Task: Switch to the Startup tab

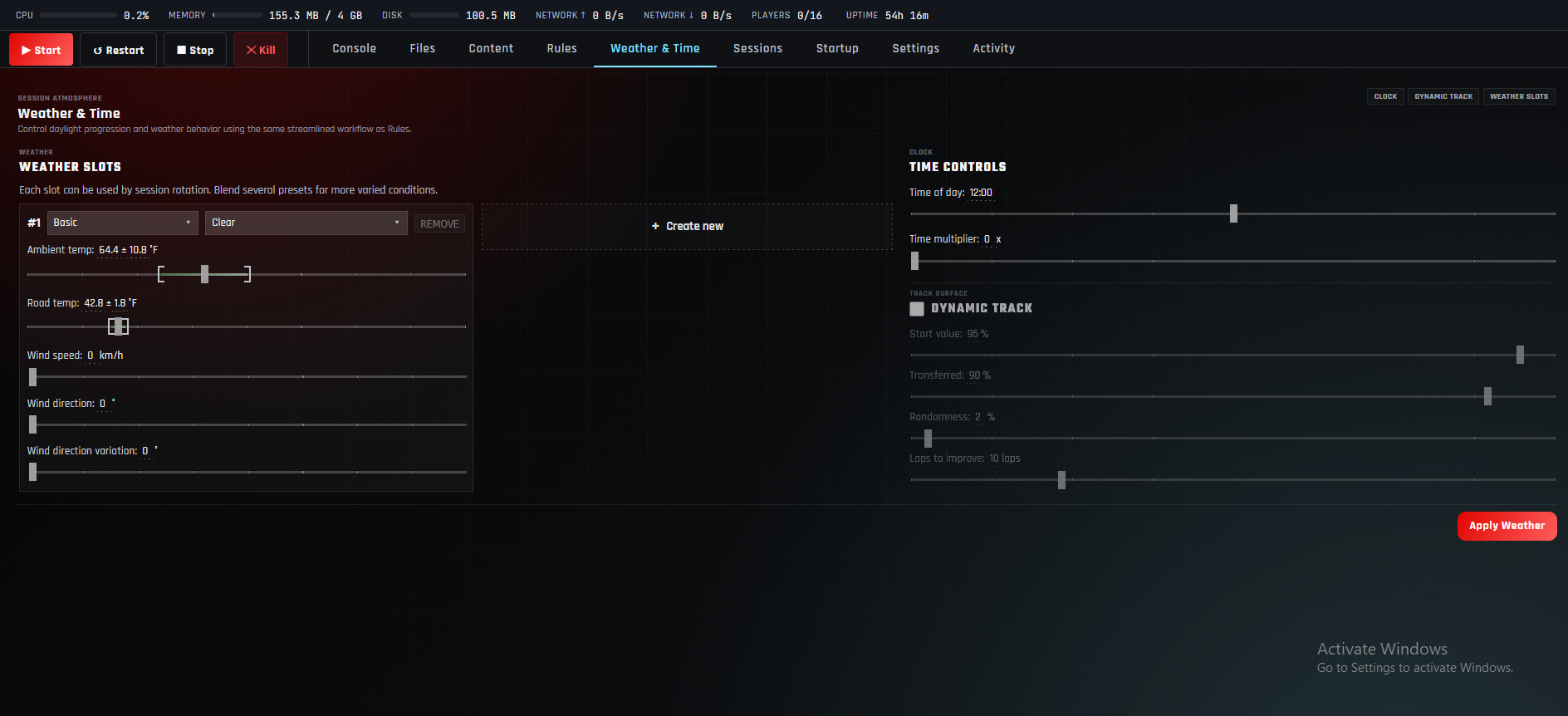Action: coord(837,48)
